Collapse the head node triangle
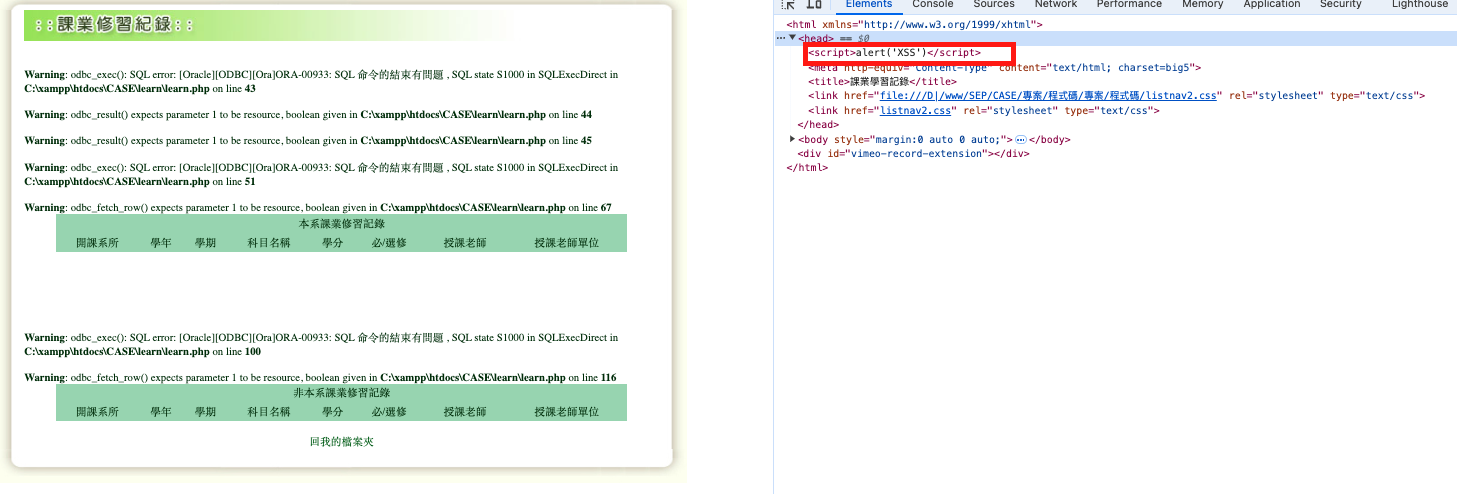The width and height of the screenshot is (1457, 494). point(793,38)
